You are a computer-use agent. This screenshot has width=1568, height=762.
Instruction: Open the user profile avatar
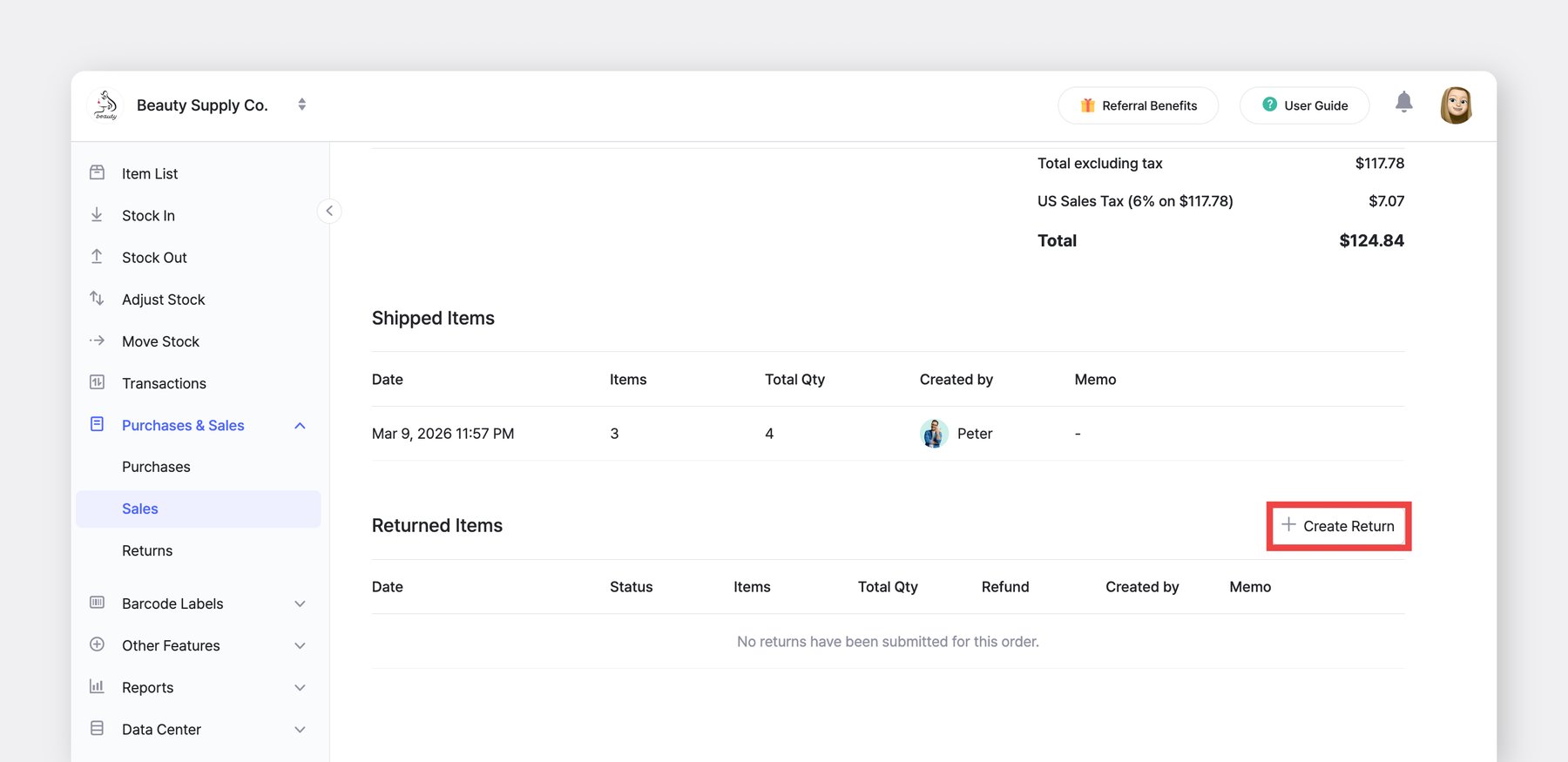tap(1456, 105)
